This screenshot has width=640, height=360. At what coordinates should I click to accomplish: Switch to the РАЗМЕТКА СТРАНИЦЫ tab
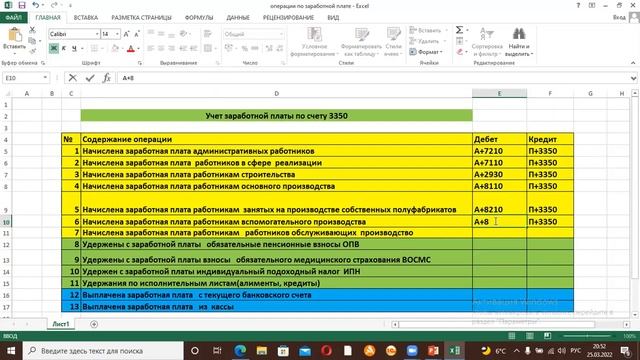point(141,18)
